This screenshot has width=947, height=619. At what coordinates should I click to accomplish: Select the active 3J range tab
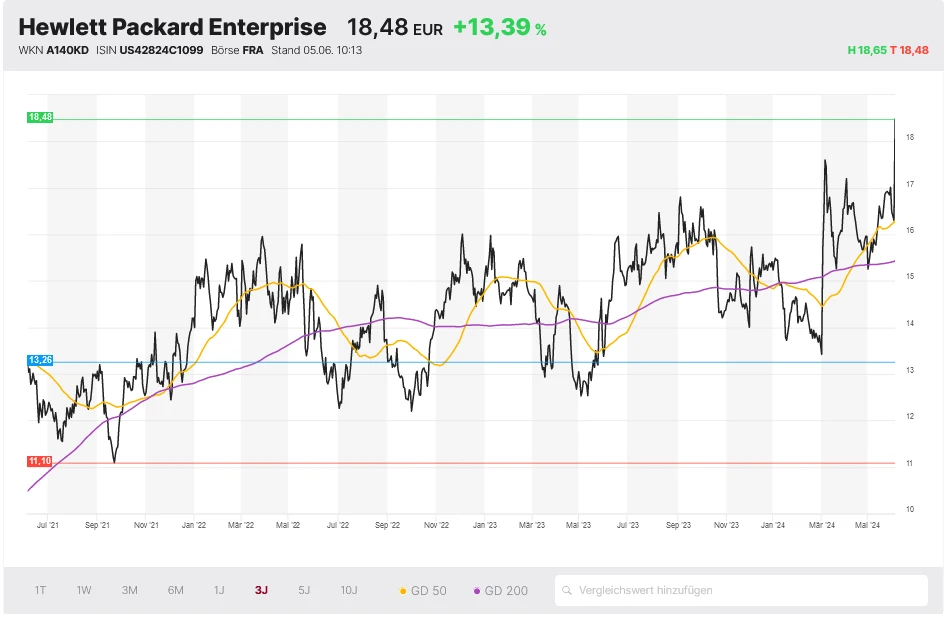pyautogui.click(x=261, y=590)
